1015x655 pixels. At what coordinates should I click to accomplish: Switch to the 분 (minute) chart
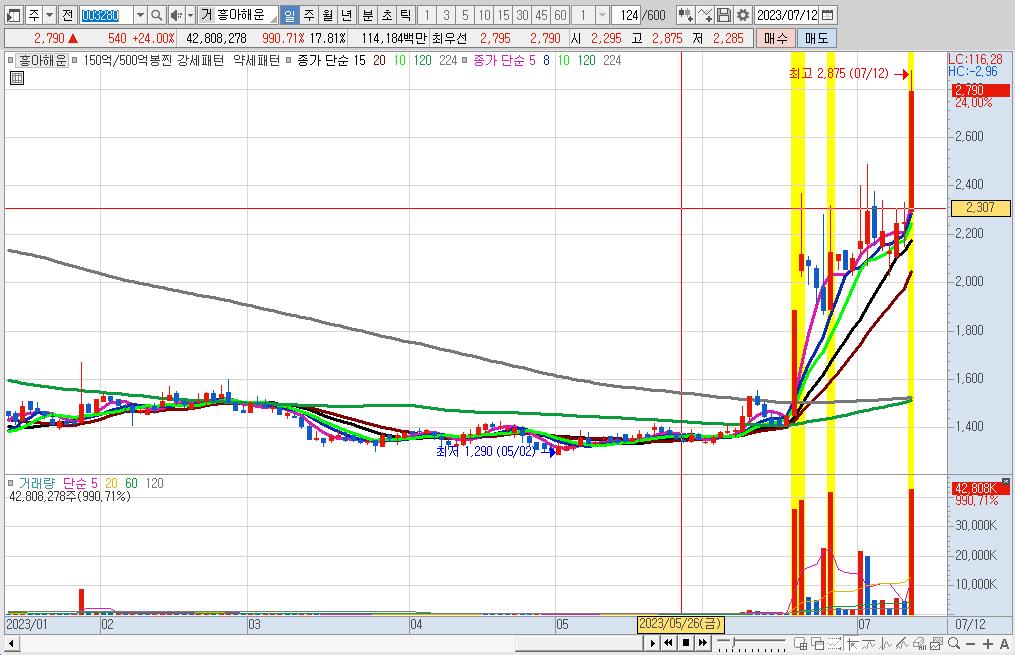[x=368, y=15]
